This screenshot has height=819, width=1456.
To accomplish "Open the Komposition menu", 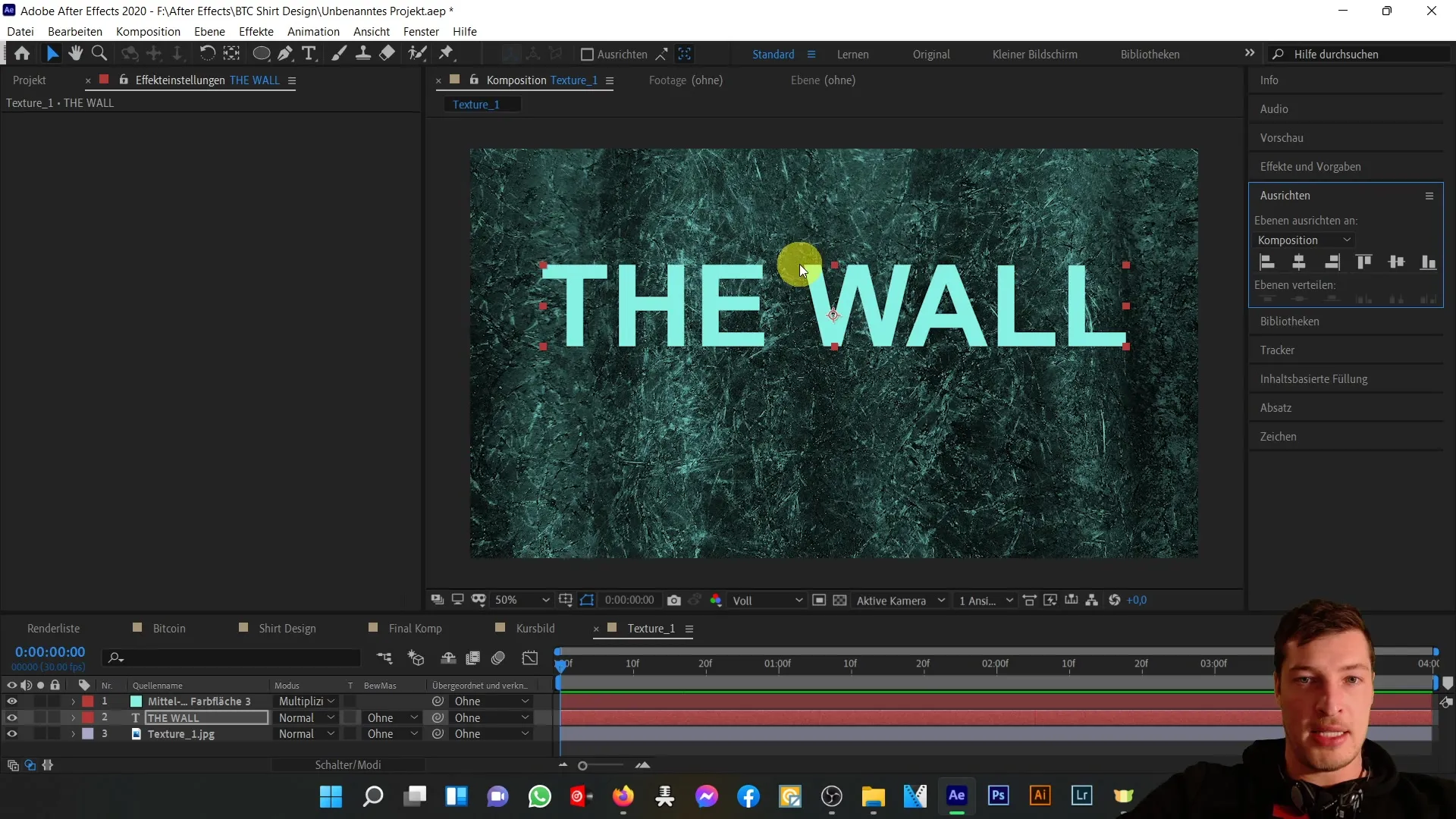I will 148,32.
